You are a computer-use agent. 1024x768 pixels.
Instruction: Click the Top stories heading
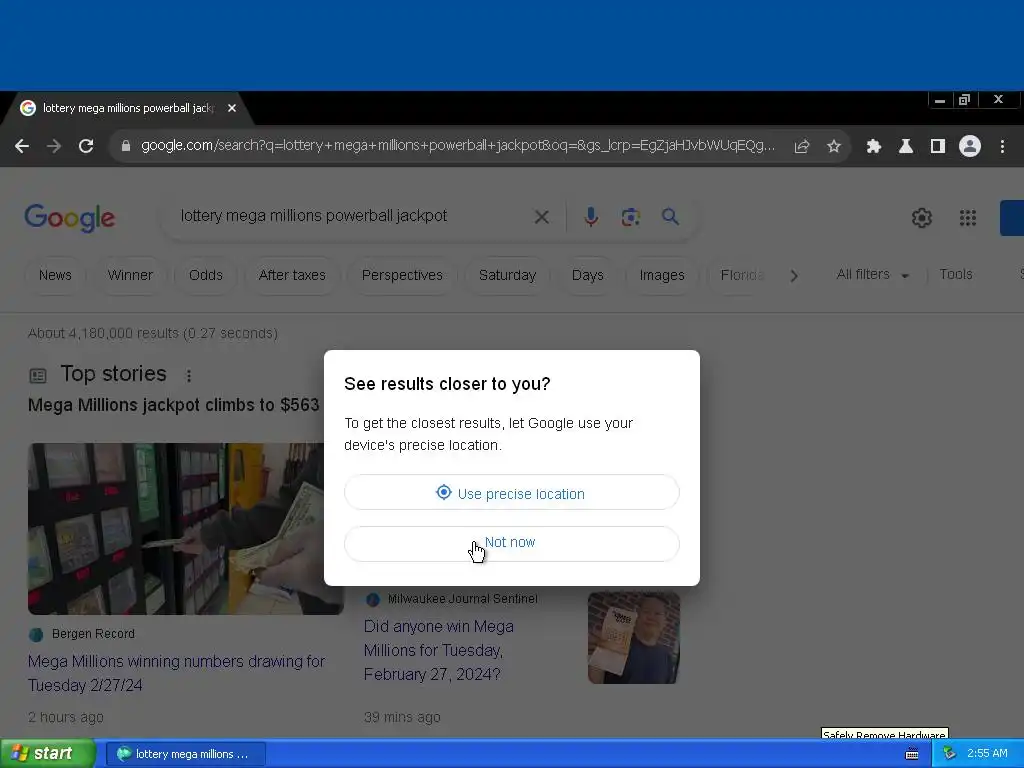pos(114,374)
